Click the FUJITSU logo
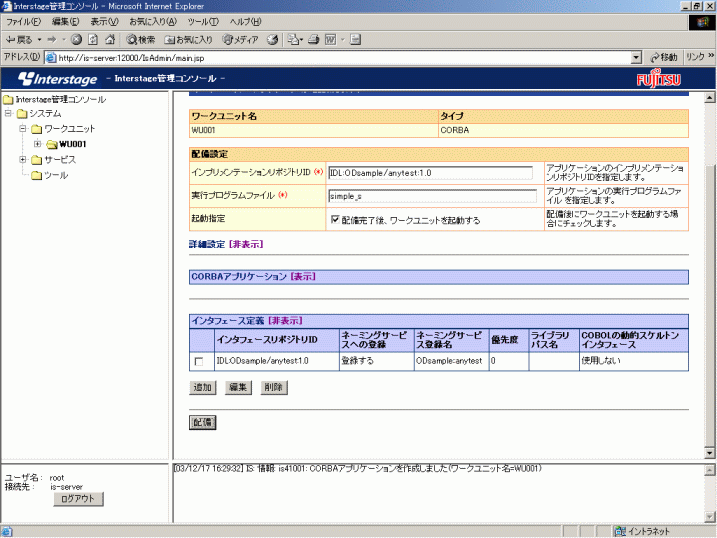Screen dimensions: 717x538 tap(658, 79)
